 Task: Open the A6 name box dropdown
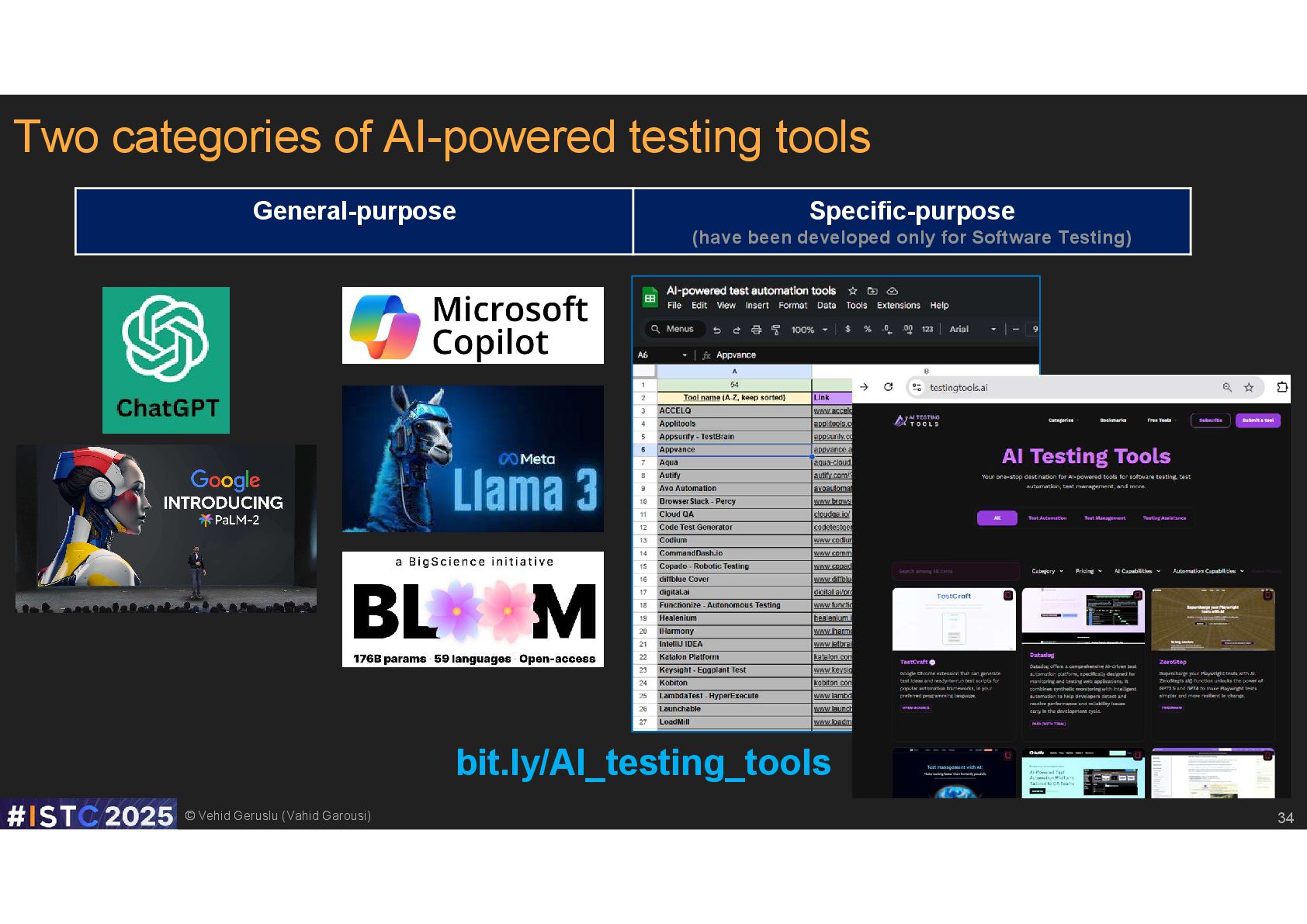click(x=685, y=355)
